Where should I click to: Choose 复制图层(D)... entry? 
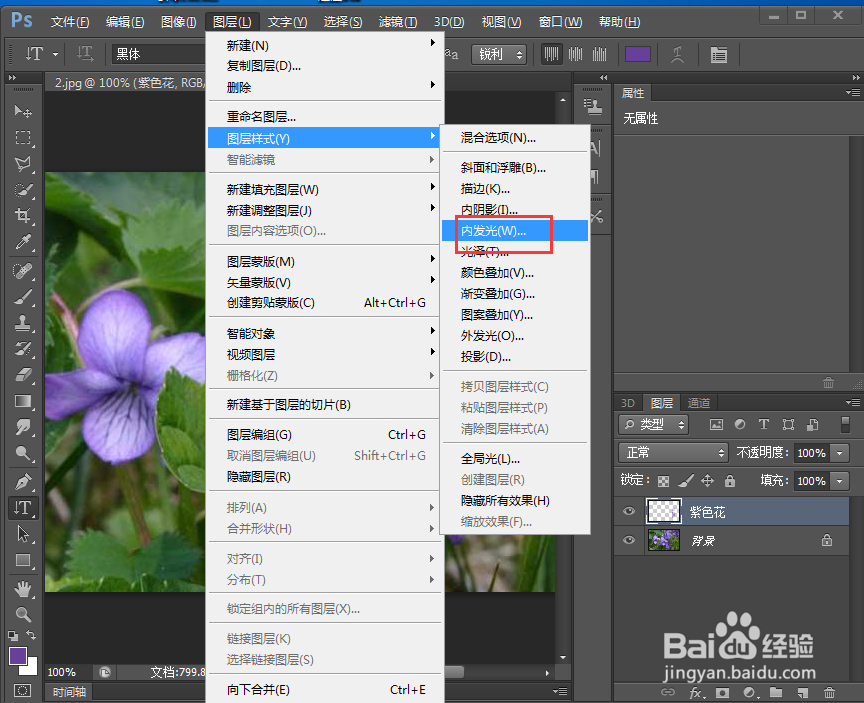(325, 66)
